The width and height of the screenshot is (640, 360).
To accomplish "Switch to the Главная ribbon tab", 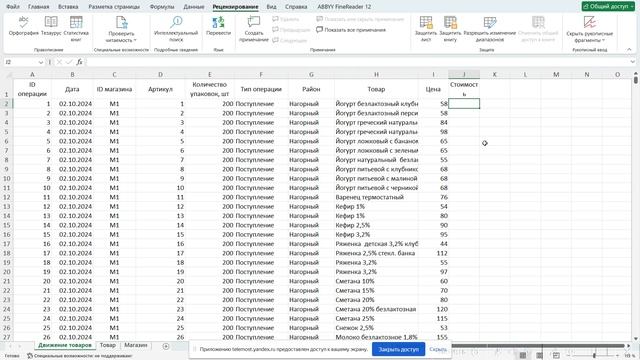I will click(x=38, y=7).
